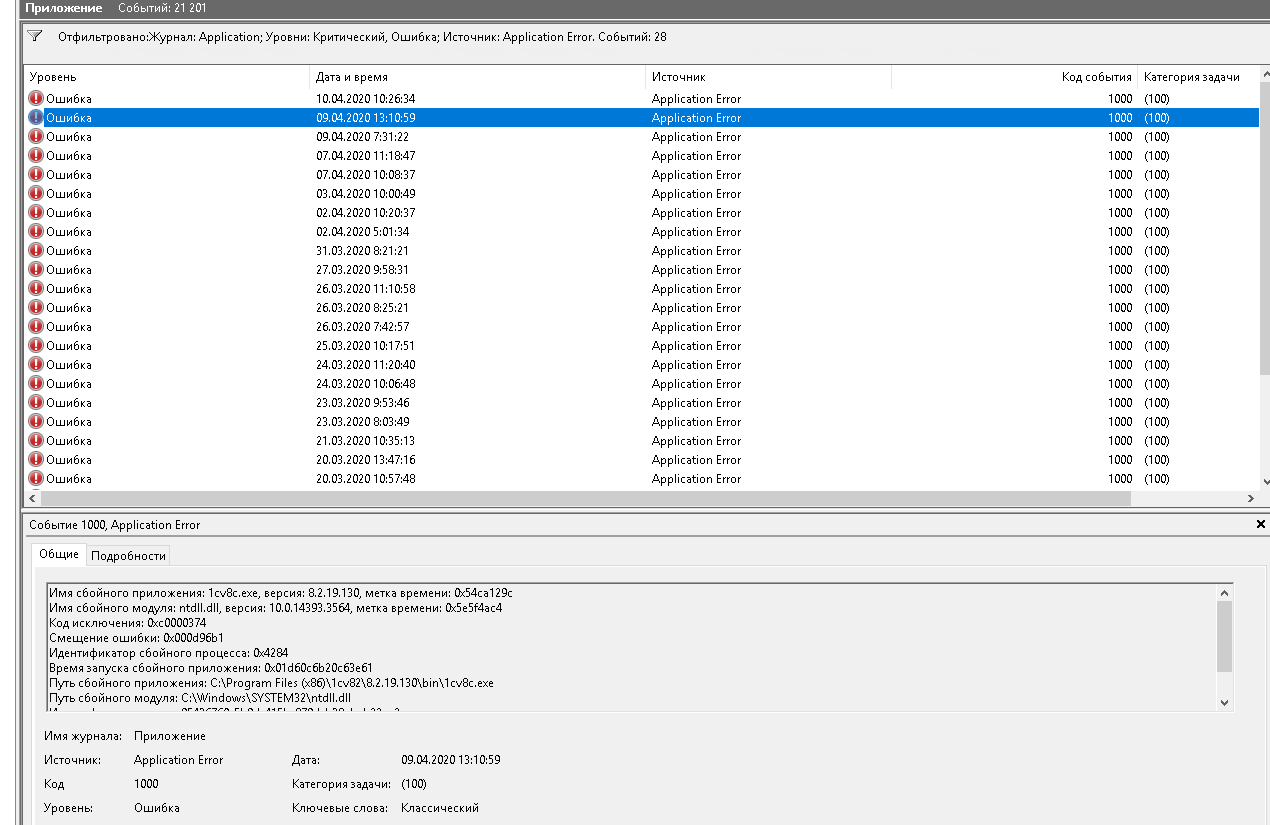
Task: Click the icon of selected event 09.04.2020 13:10:59
Action: tap(36, 118)
